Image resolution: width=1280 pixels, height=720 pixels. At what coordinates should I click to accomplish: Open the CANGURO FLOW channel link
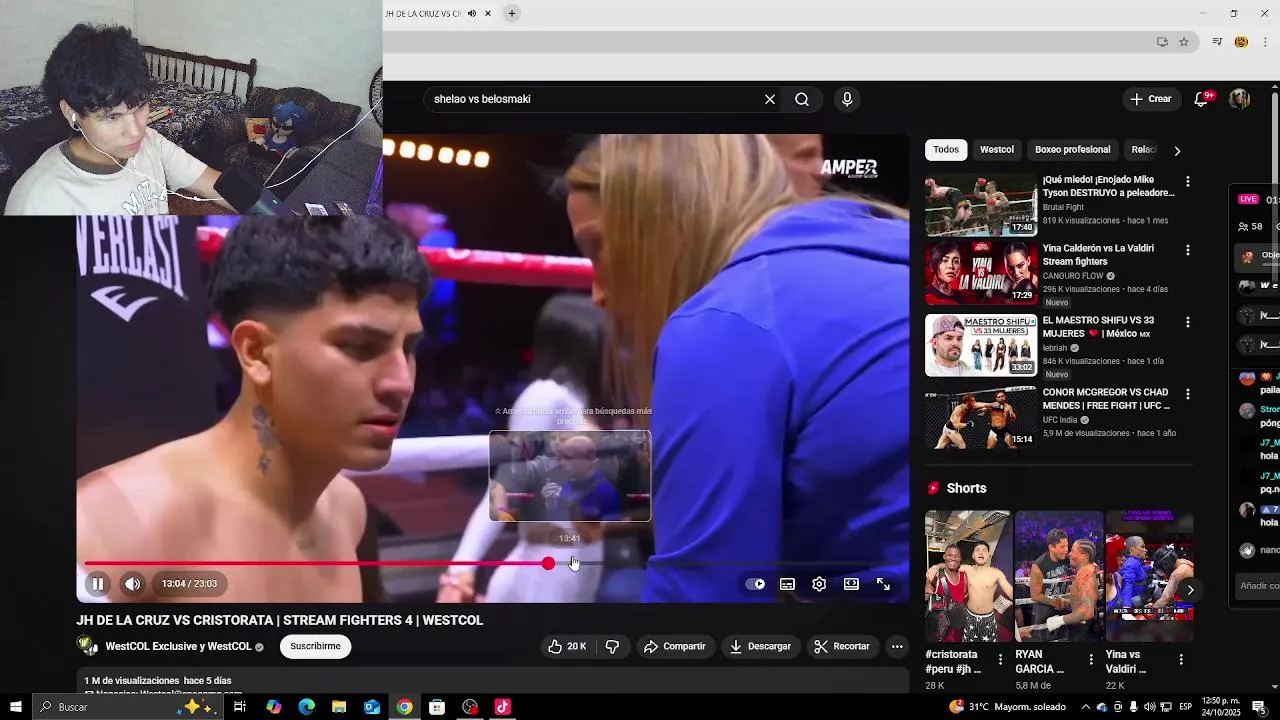1073,276
